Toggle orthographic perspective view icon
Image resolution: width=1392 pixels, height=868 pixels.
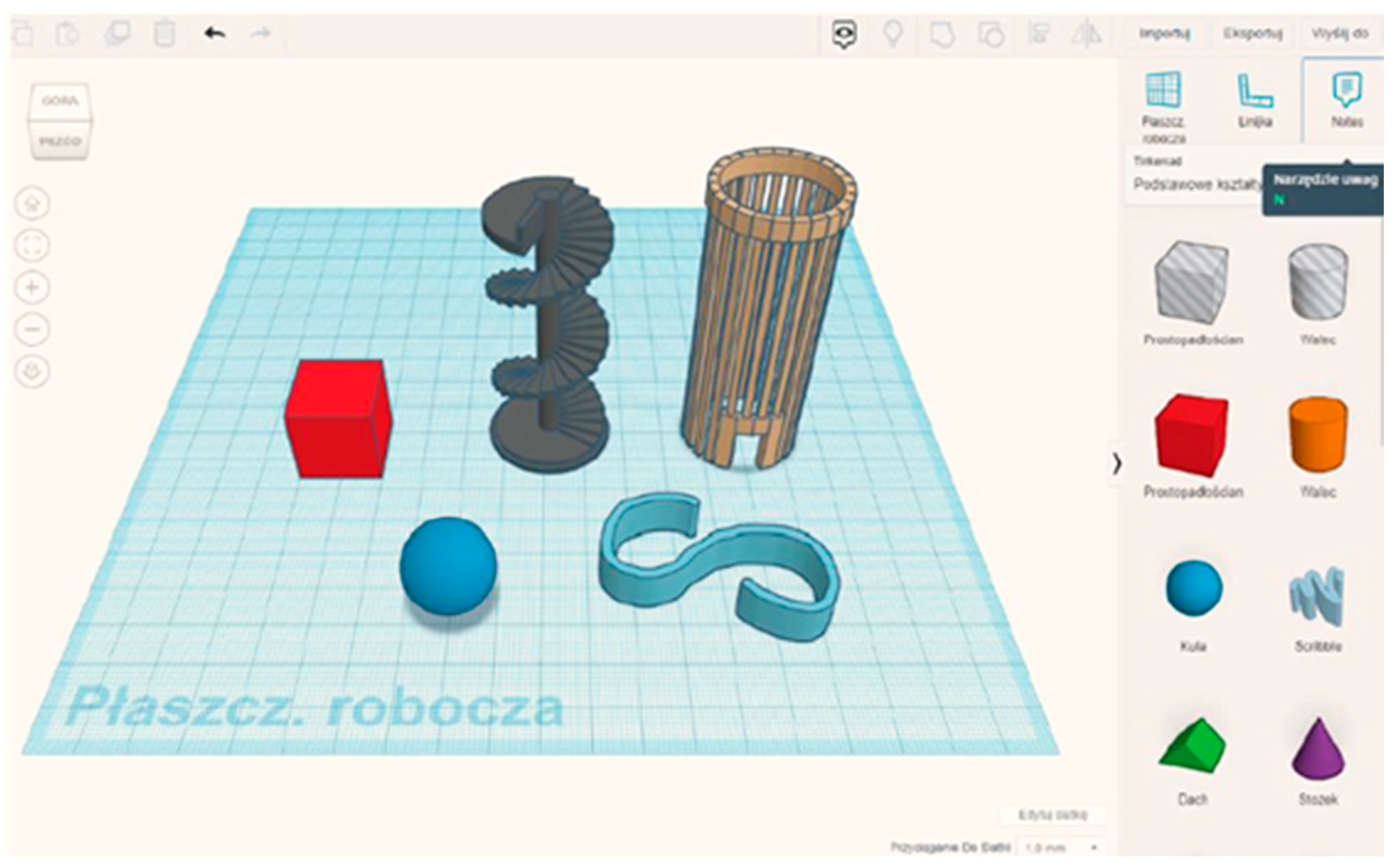(x=32, y=371)
